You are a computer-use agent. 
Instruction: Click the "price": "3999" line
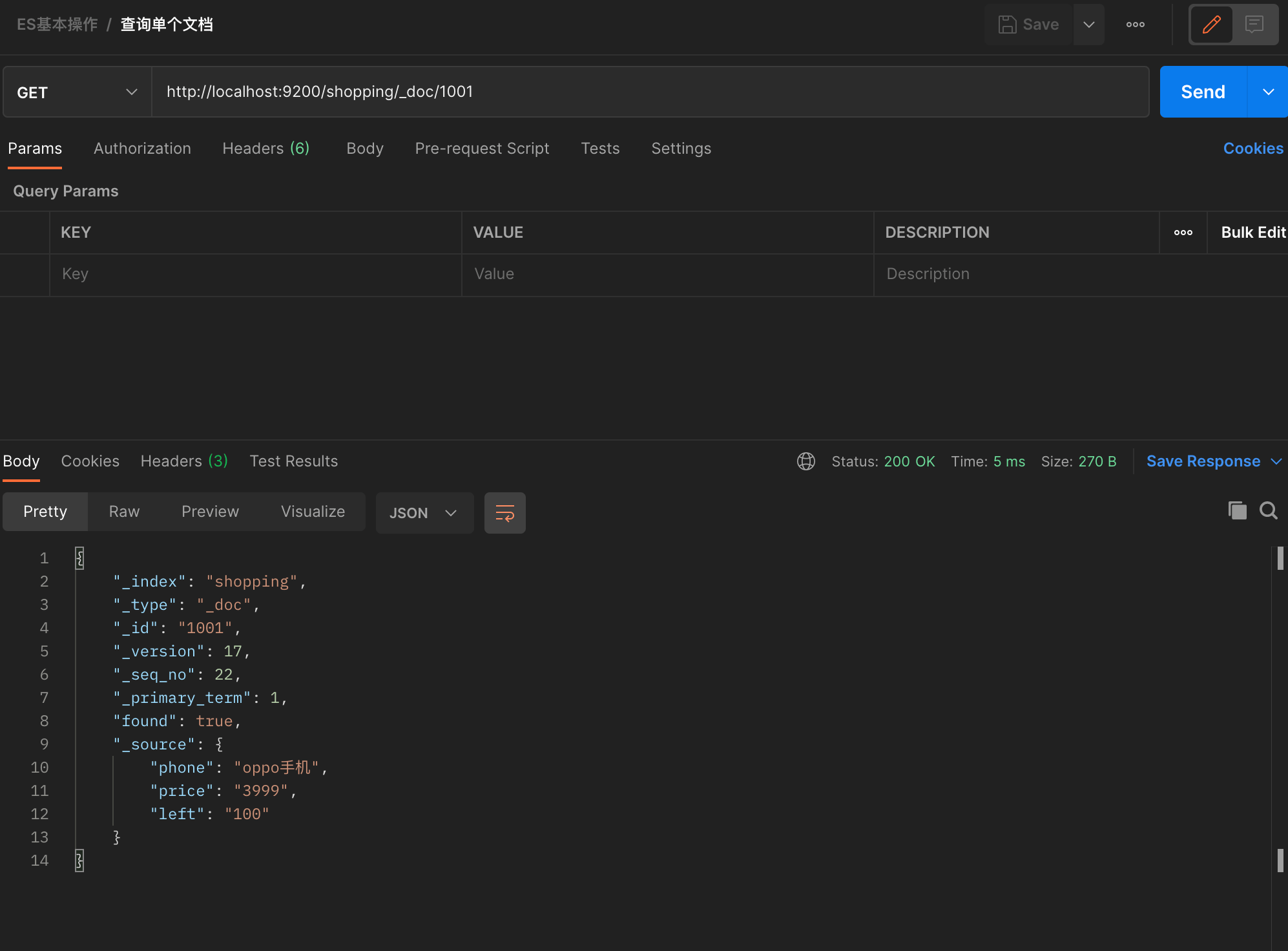tap(223, 791)
